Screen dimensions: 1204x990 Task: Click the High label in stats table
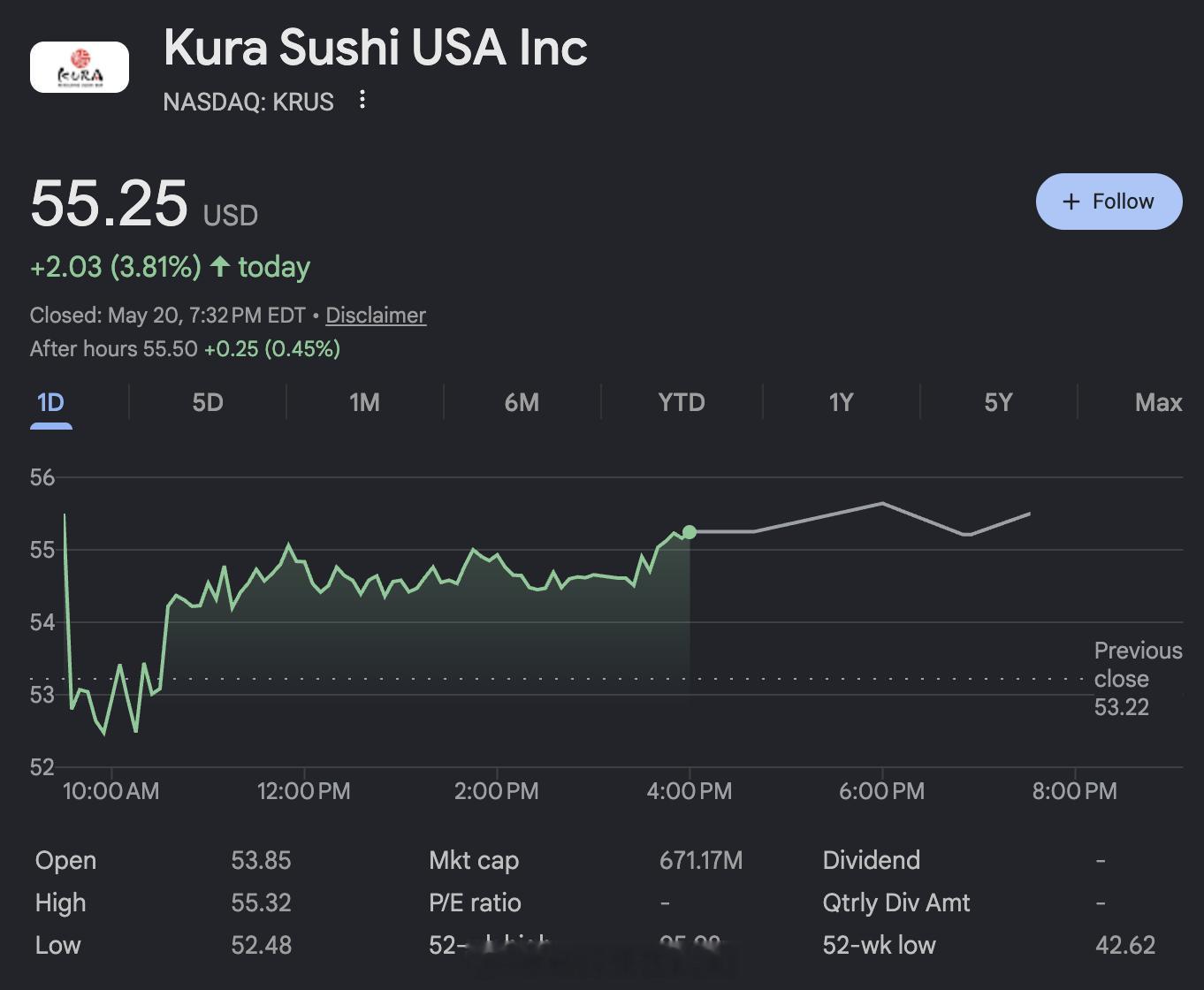61,903
